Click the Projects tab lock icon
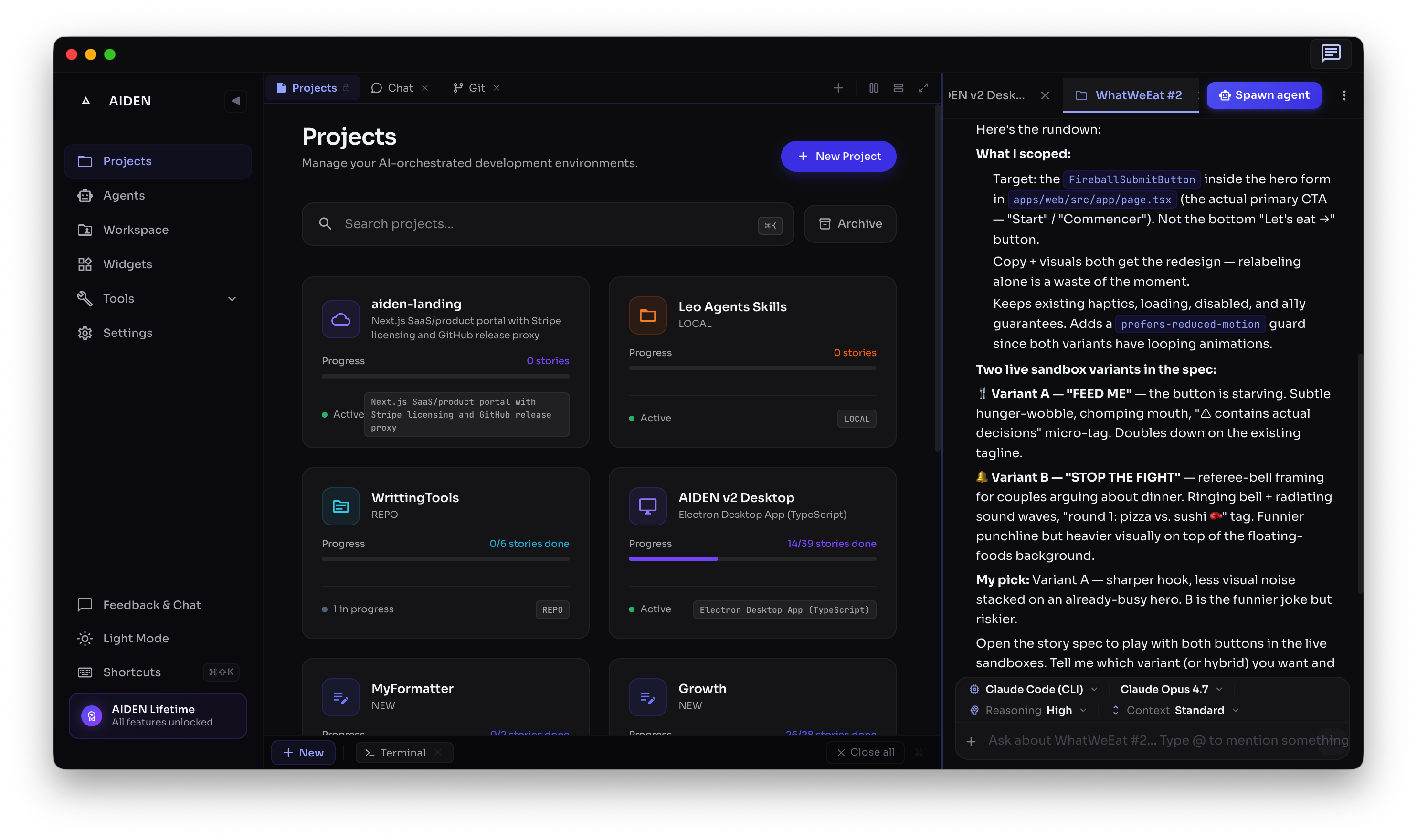Image resolution: width=1417 pixels, height=840 pixels. [346, 88]
